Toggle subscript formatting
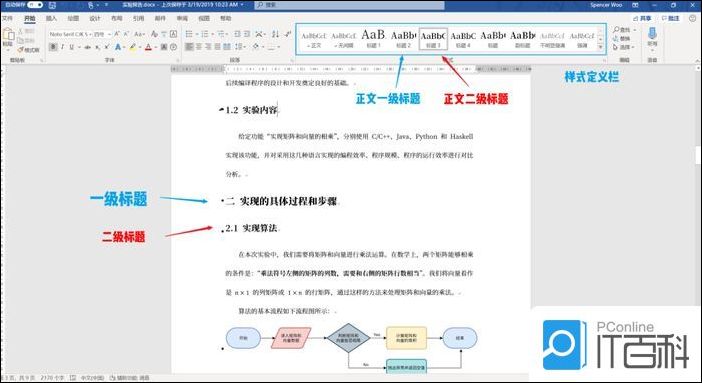 pos(97,47)
